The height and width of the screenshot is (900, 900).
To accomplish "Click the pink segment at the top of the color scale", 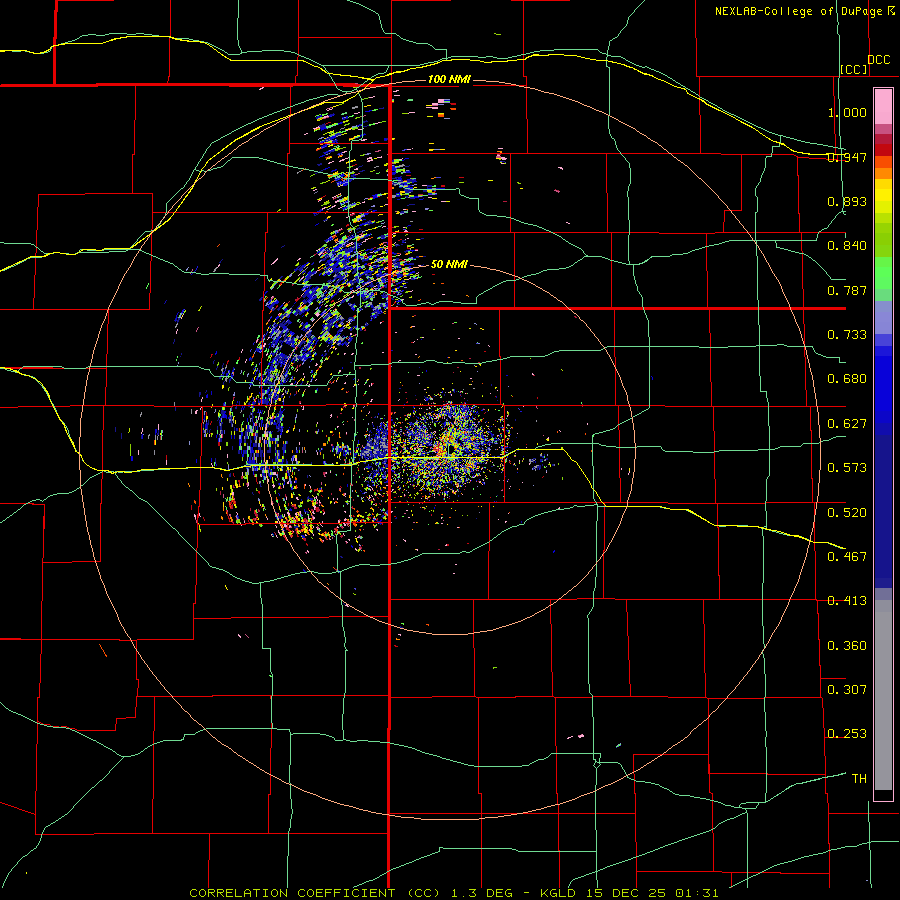I will click(x=883, y=106).
